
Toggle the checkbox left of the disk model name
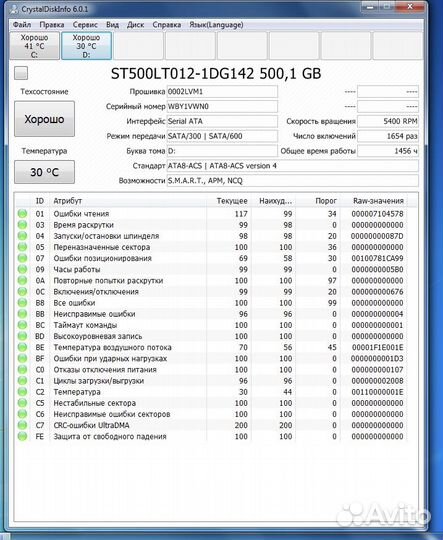(21, 73)
